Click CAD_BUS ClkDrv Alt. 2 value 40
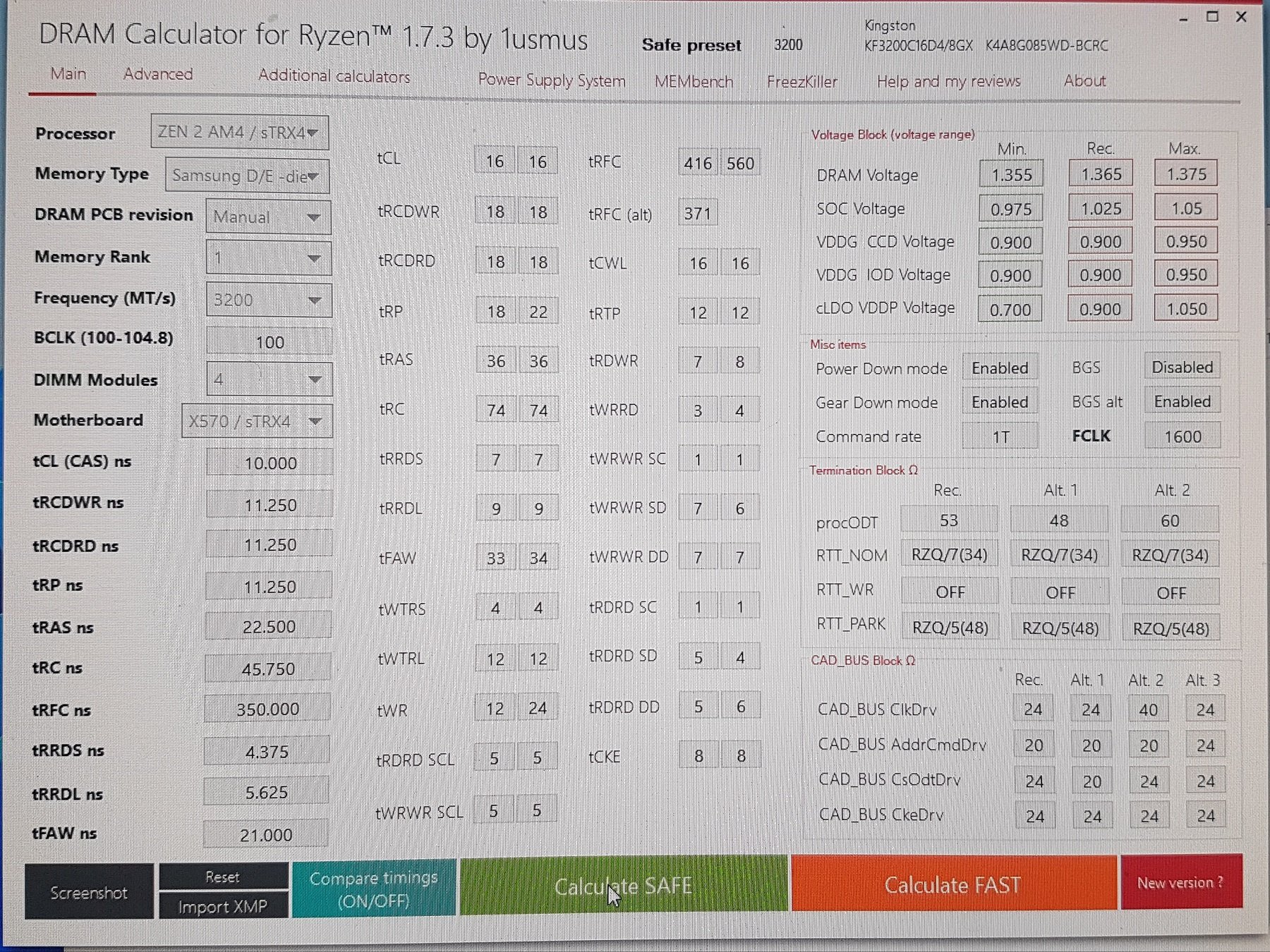This screenshot has height=952, width=1270. [x=1149, y=709]
